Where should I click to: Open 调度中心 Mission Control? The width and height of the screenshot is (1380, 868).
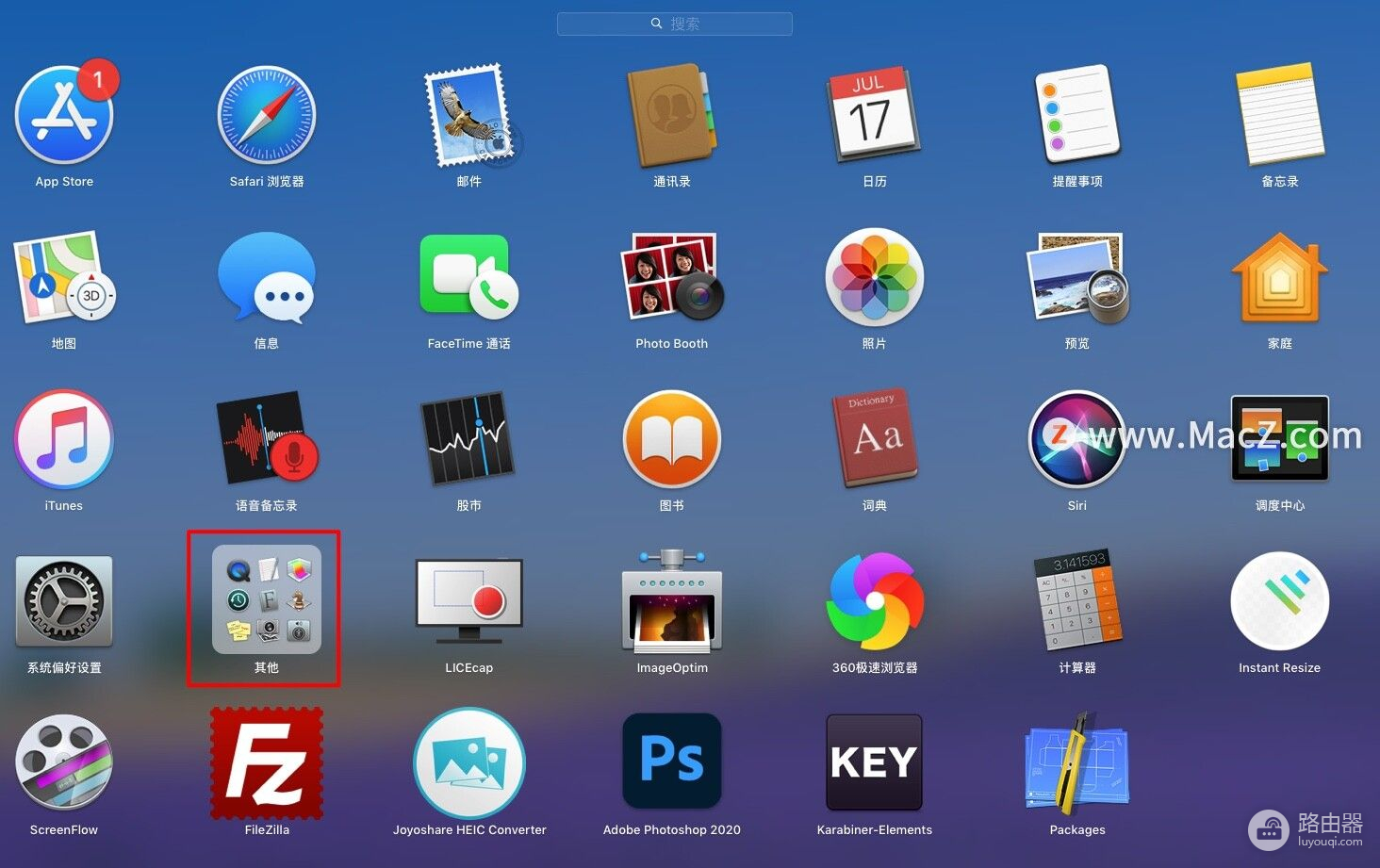click(1280, 439)
